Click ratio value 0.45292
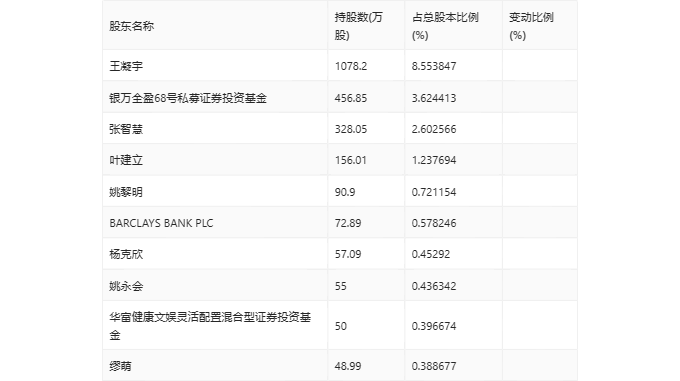This screenshot has width=680, height=381. pyautogui.click(x=431, y=254)
